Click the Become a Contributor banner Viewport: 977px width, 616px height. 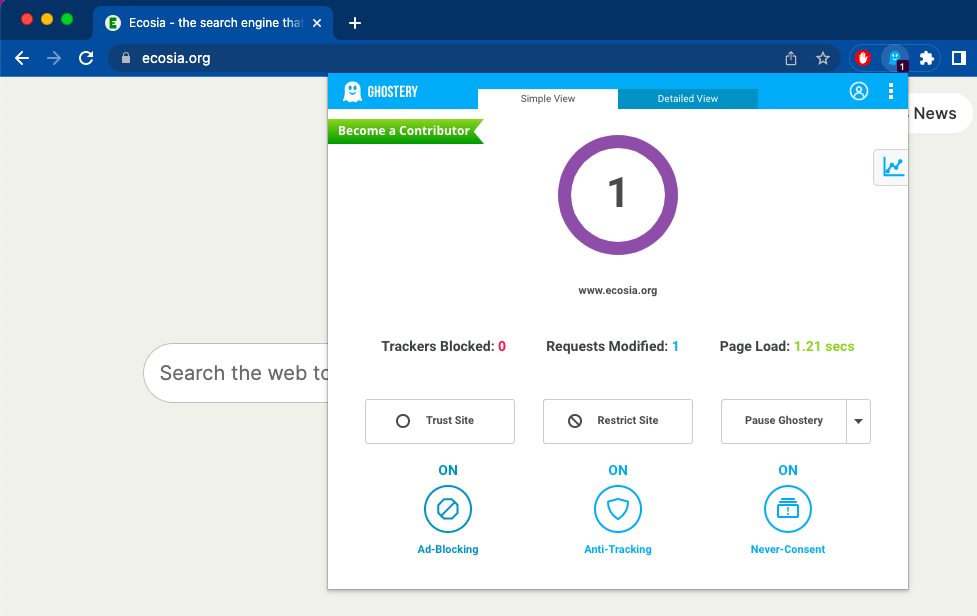coord(405,131)
